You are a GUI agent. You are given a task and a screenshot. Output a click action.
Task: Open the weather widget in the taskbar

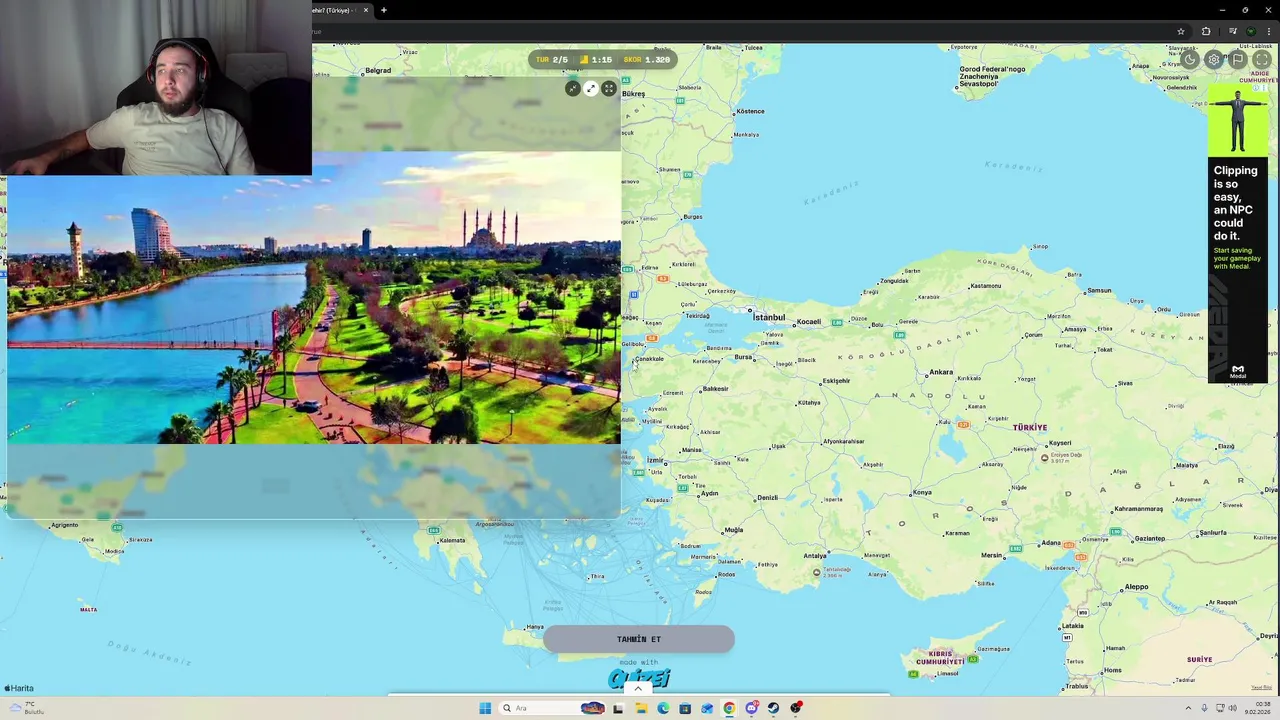click(x=27, y=708)
